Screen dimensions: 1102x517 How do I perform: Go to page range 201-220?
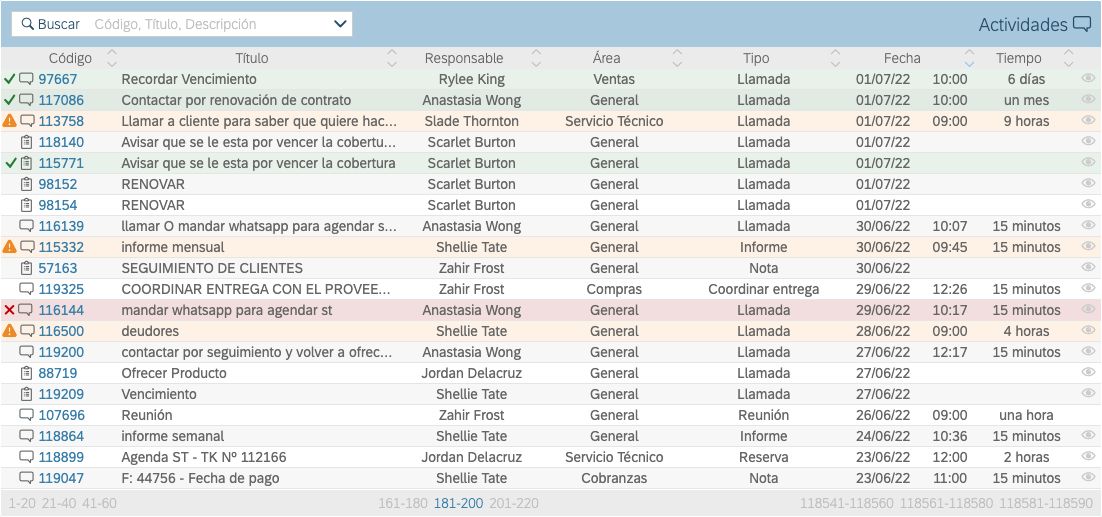tap(514, 503)
